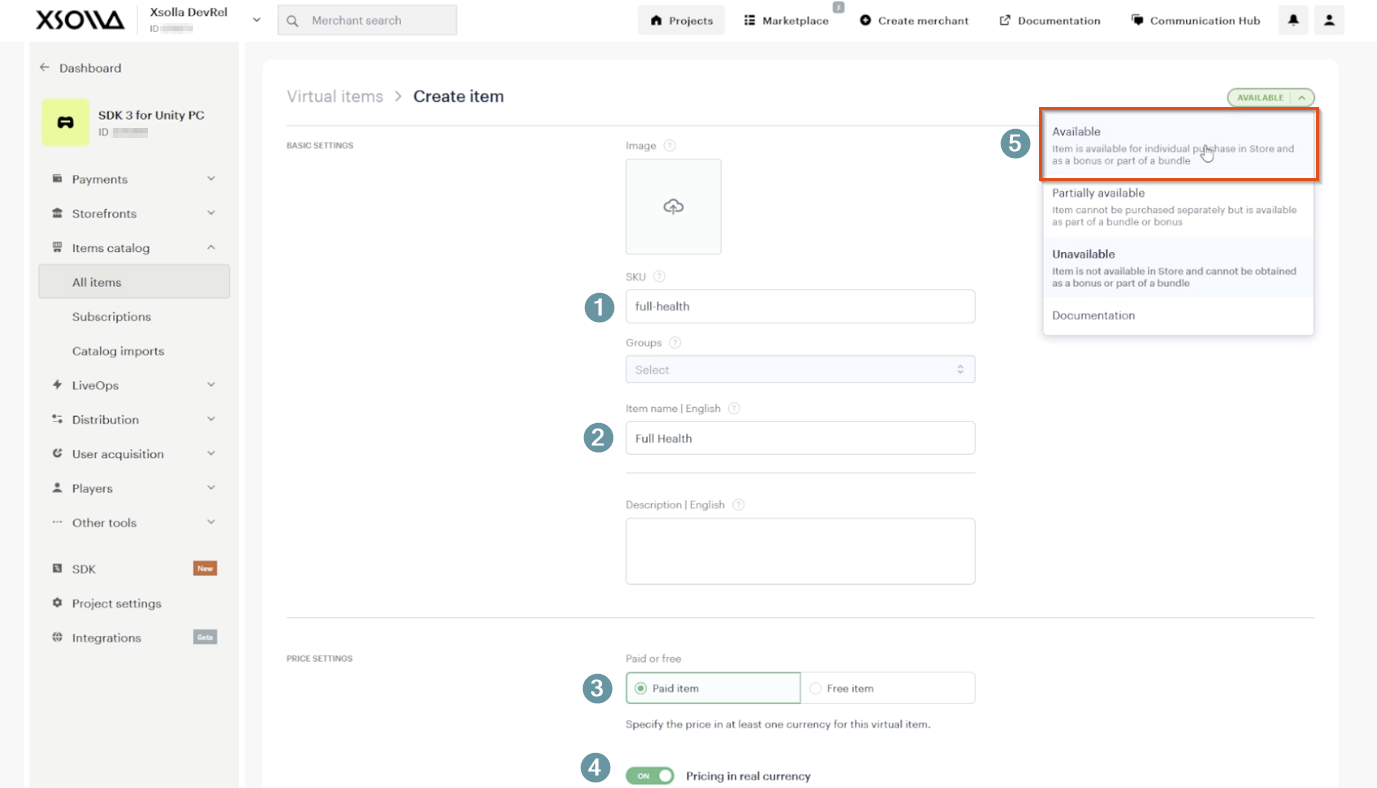
Task: Click the notifications bell icon
Action: tap(1293, 20)
